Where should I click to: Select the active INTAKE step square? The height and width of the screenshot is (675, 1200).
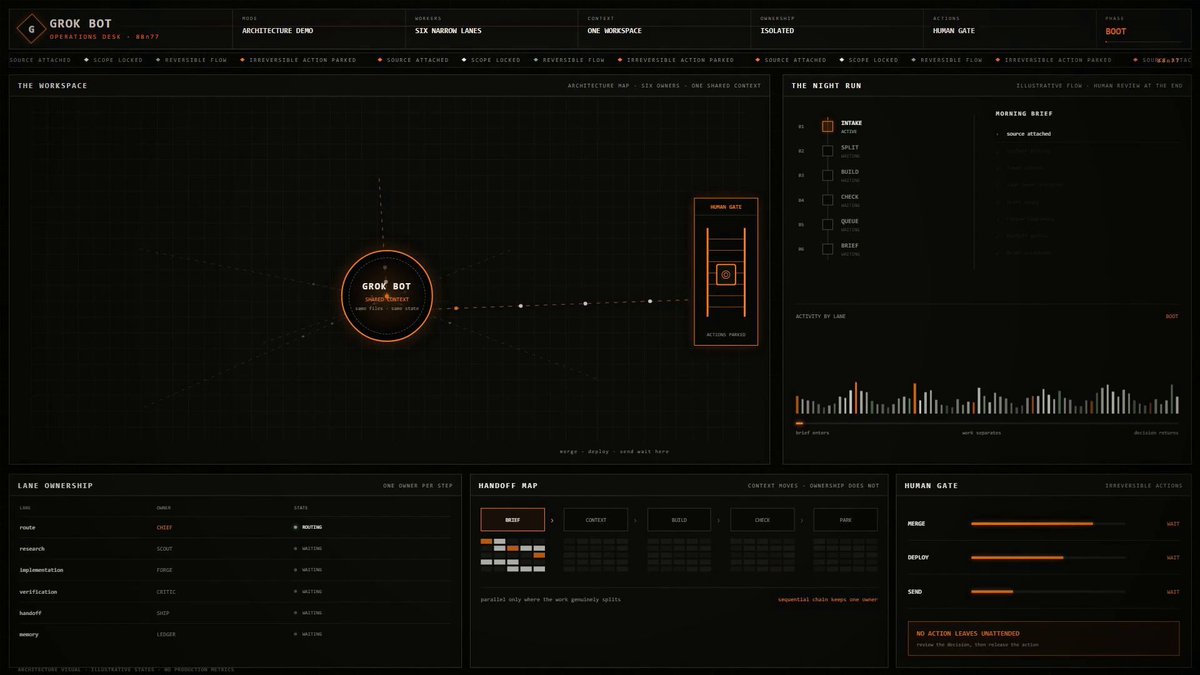827,126
